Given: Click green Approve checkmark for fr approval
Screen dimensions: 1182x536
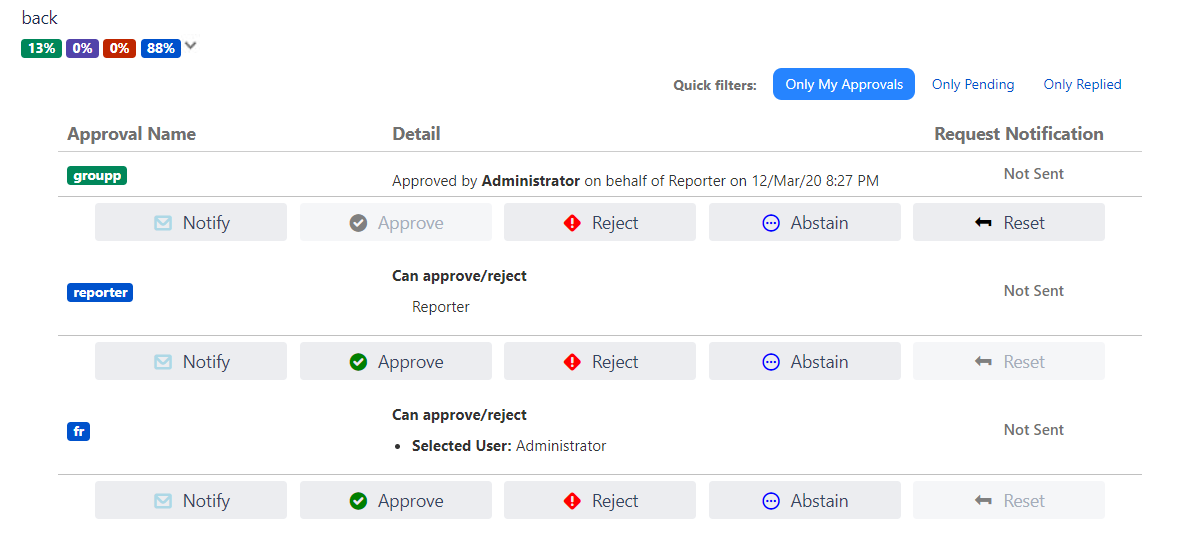Looking at the screenshot, I should [x=359, y=501].
